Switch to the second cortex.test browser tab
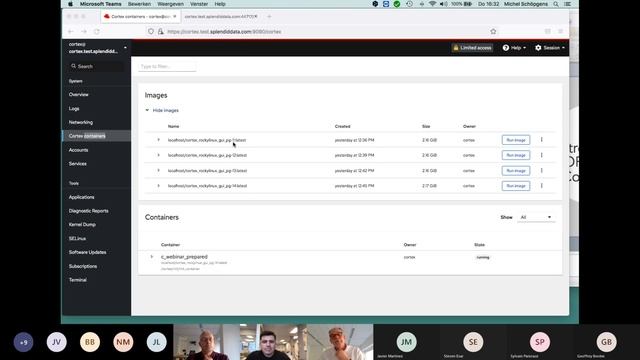The image size is (640, 360). coord(220,16)
